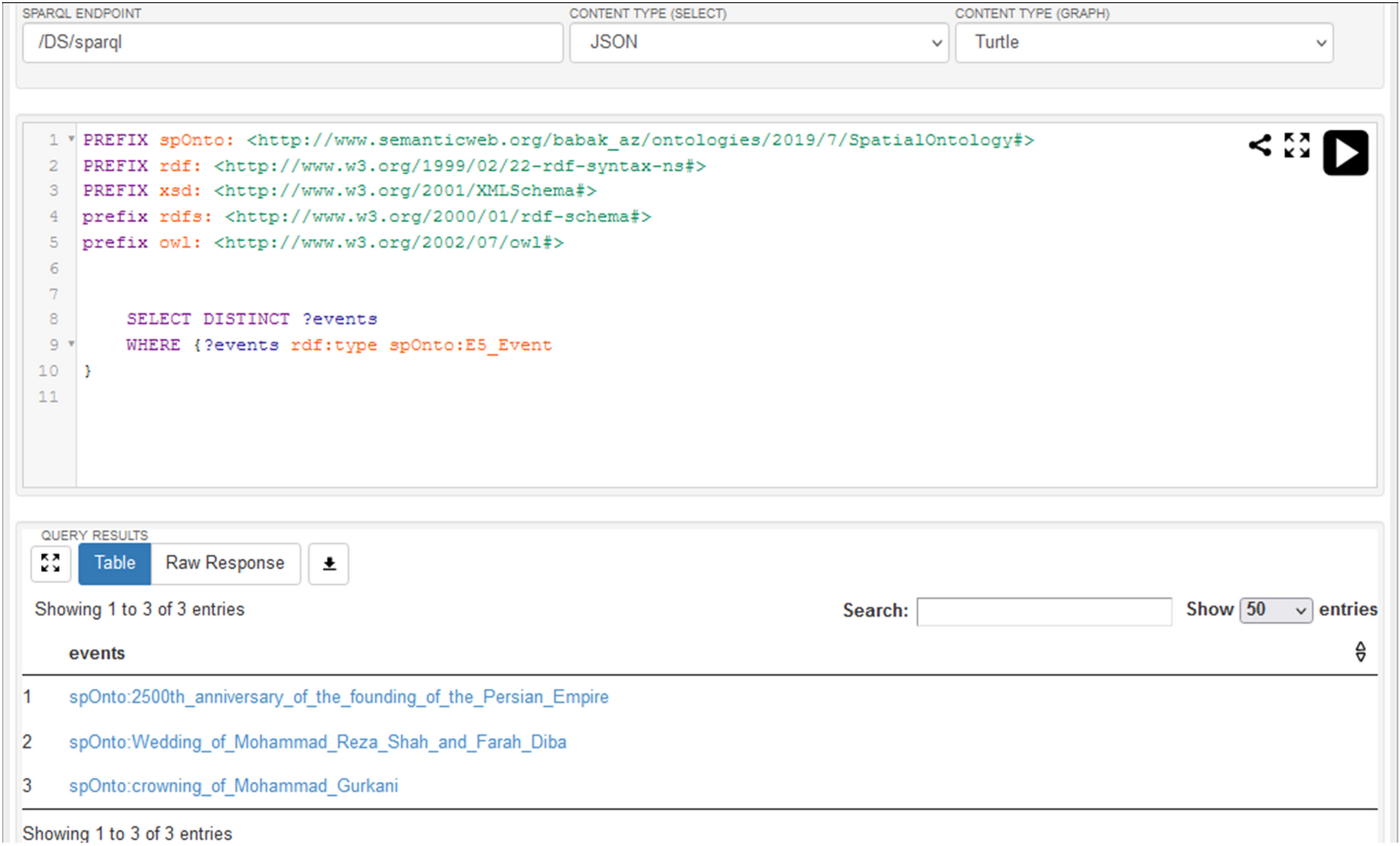Focus the SPARQL endpoint field /DS/sparql
This screenshot has width=1400, height=846.
(292, 42)
